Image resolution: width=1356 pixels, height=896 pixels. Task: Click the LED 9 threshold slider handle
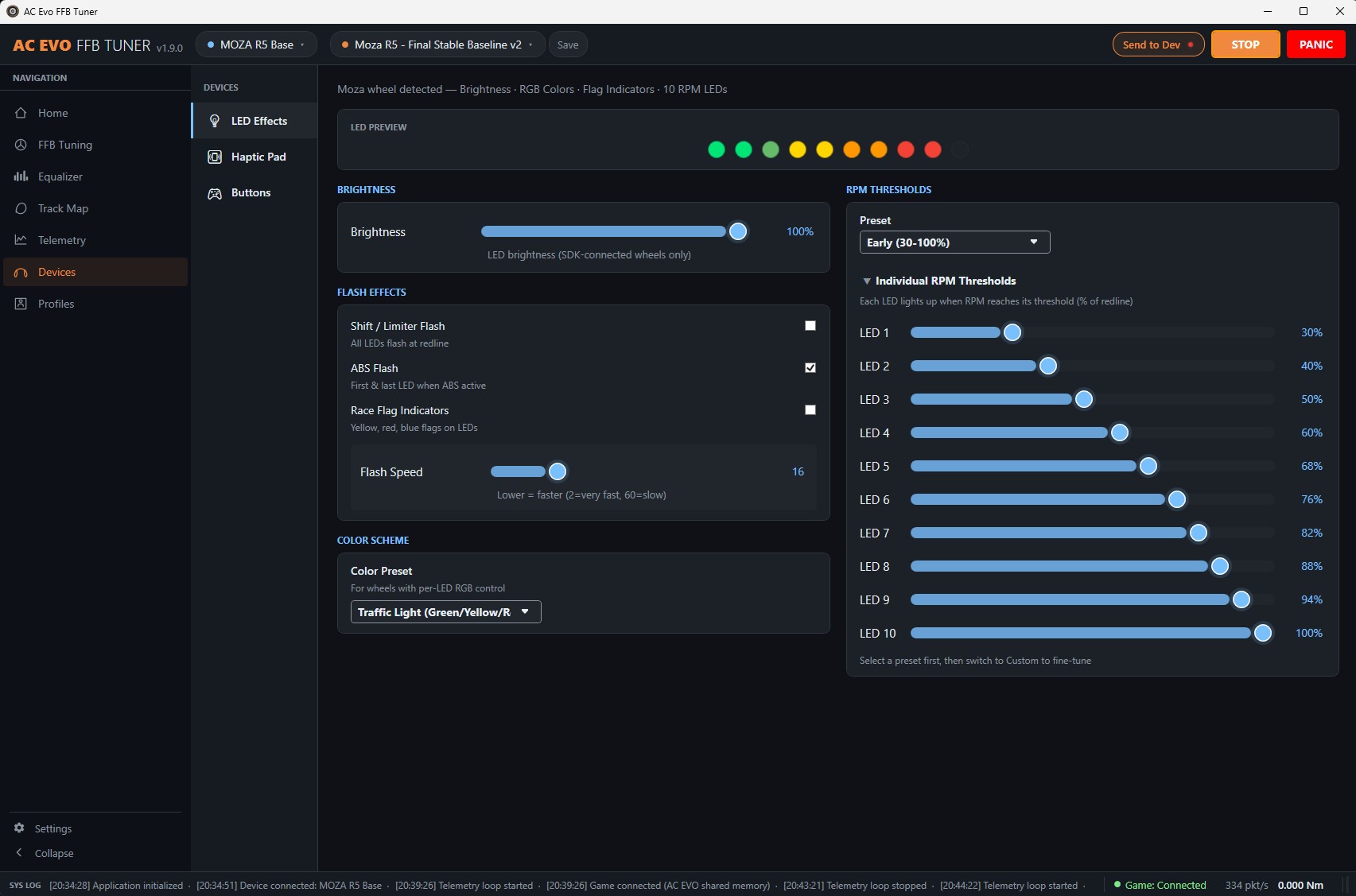(x=1241, y=599)
